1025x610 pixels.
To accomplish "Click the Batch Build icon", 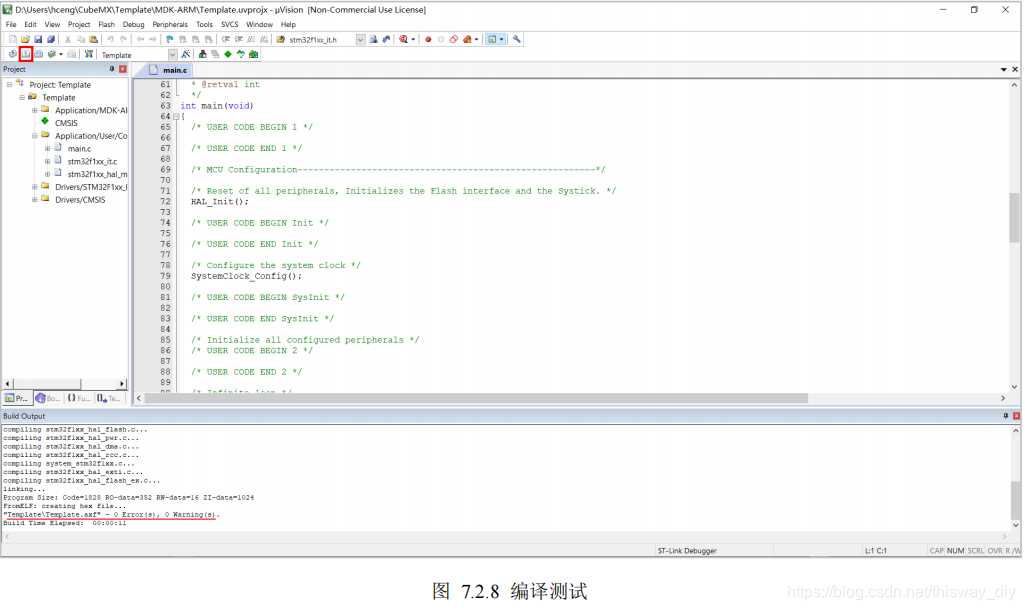I will click(x=51, y=54).
